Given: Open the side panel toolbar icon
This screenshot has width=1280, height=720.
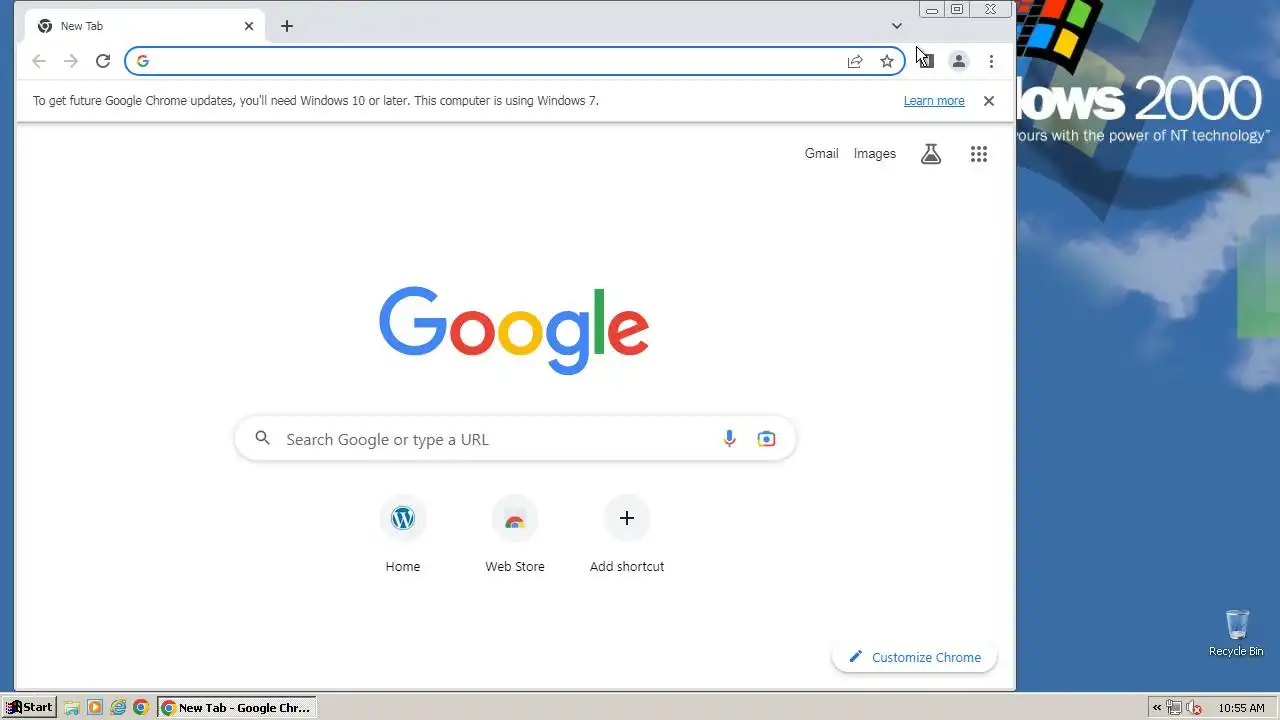Looking at the screenshot, I should [926, 61].
